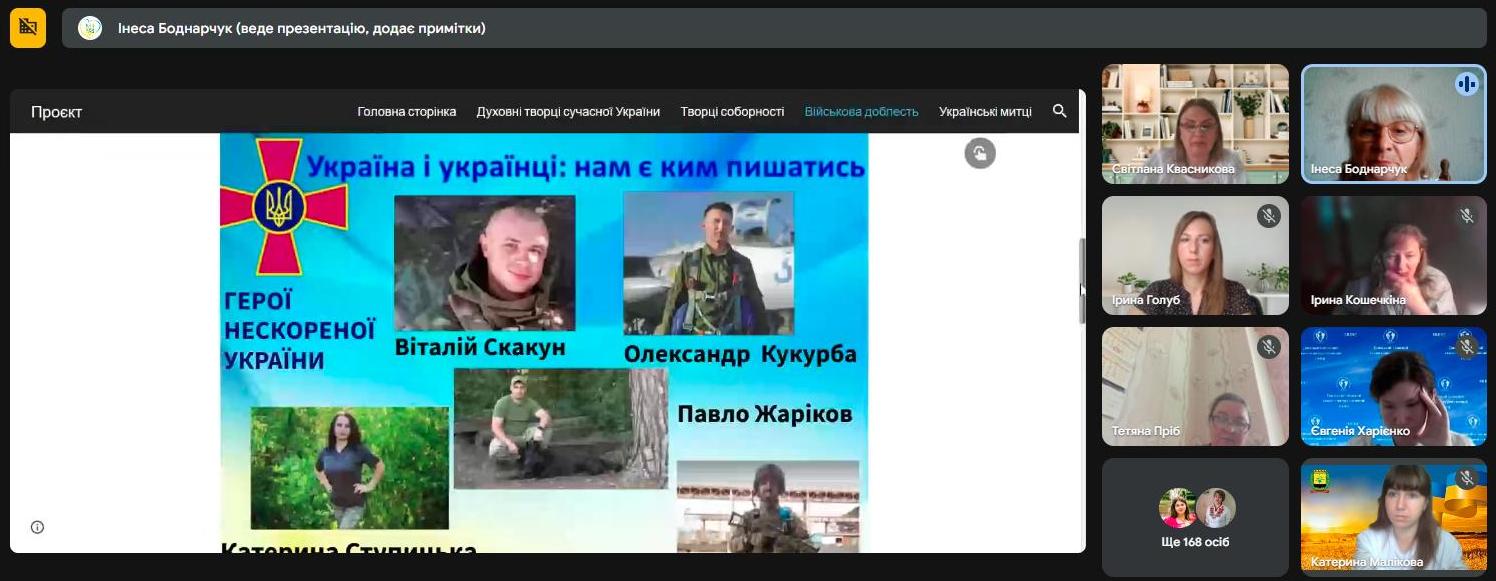Image resolution: width=1496 pixels, height=581 pixels.
Task: Expand the Інеса Боднарчук presenter banner
Action: [301, 28]
